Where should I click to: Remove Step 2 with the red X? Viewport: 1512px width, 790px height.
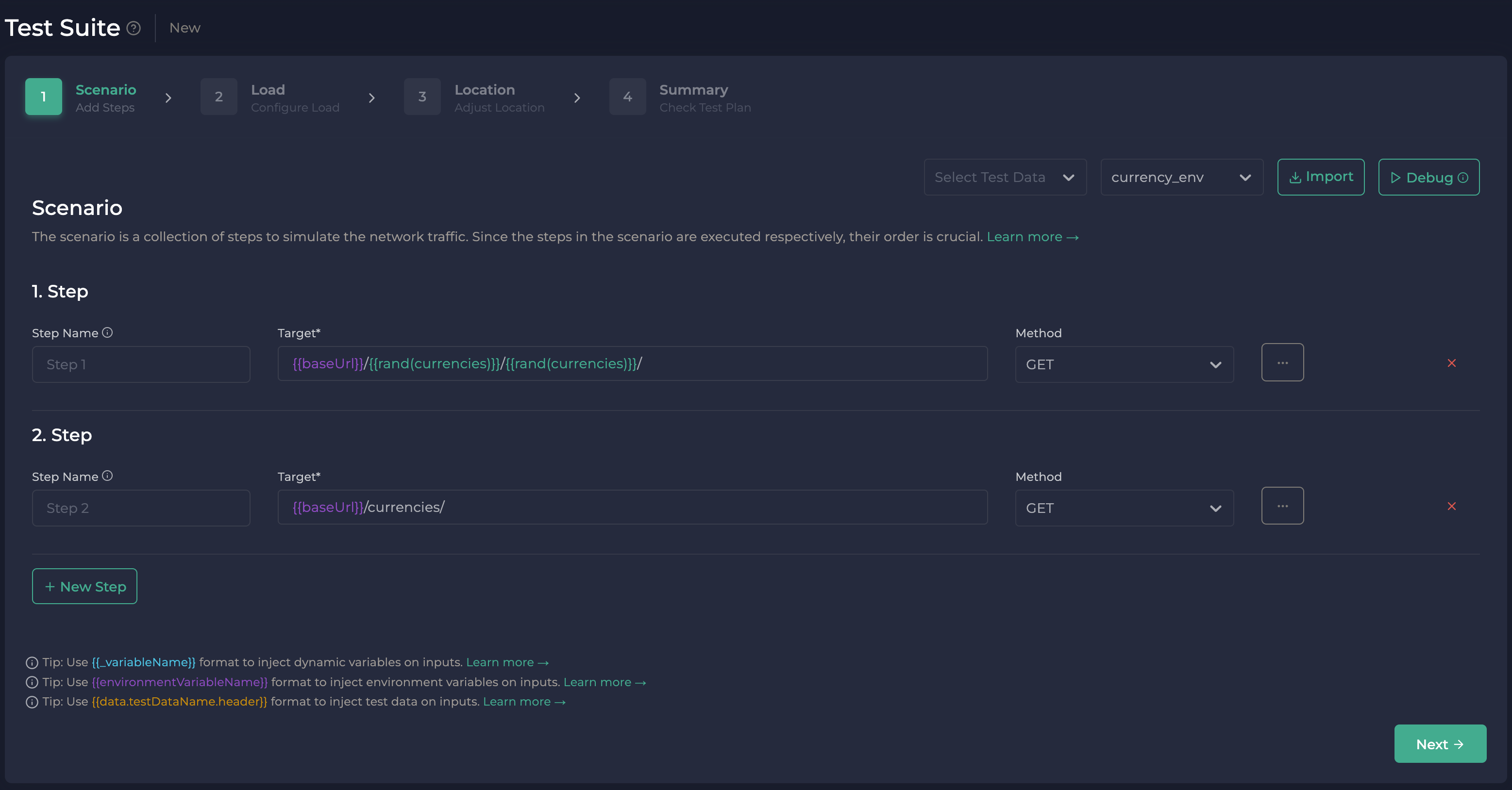tap(1451, 507)
